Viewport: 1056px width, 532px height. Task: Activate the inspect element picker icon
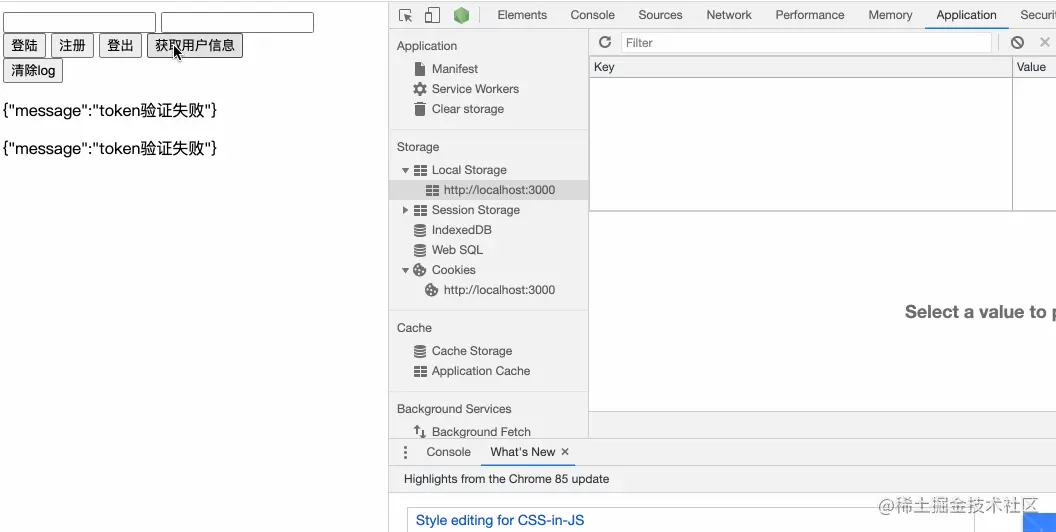(405, 15)
